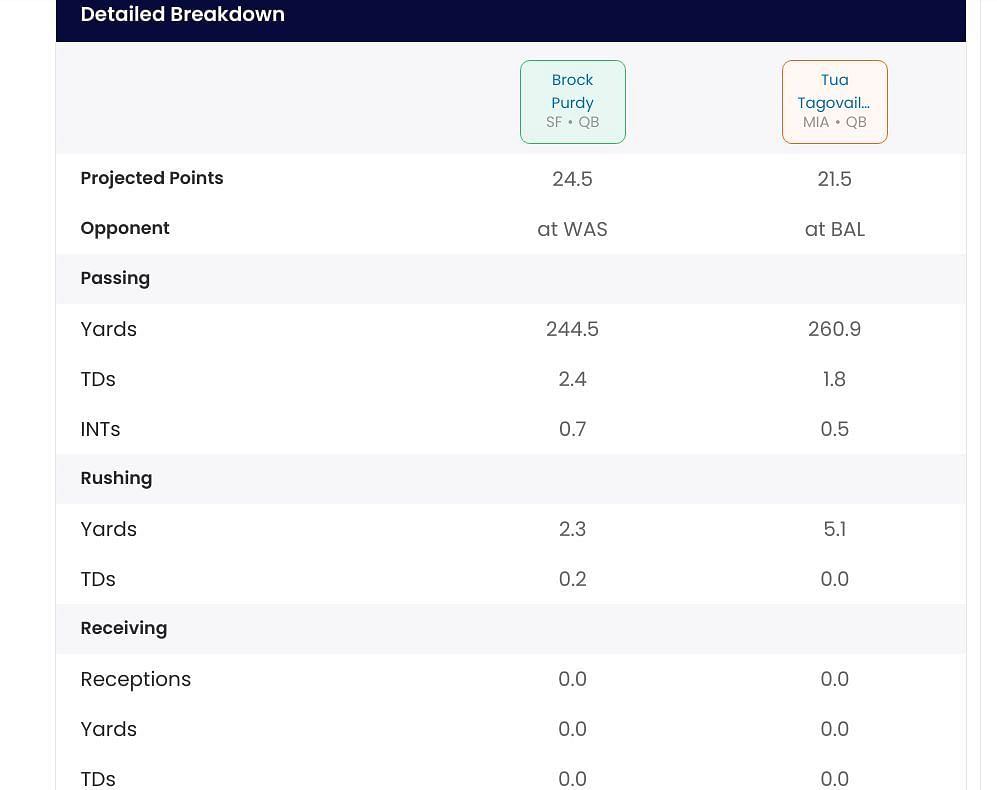Click the MIA • QB team label

tap(834, 122)
